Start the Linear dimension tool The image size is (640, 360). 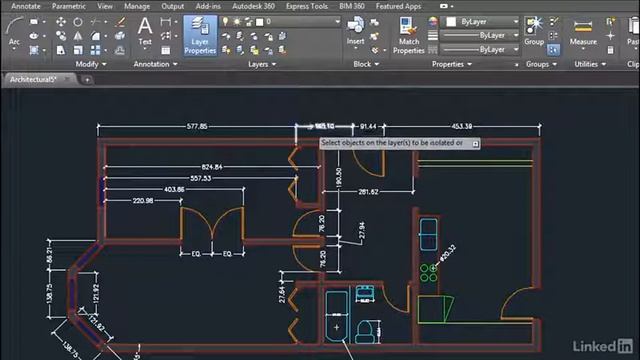pyautogui.click(x=165, y=22)
